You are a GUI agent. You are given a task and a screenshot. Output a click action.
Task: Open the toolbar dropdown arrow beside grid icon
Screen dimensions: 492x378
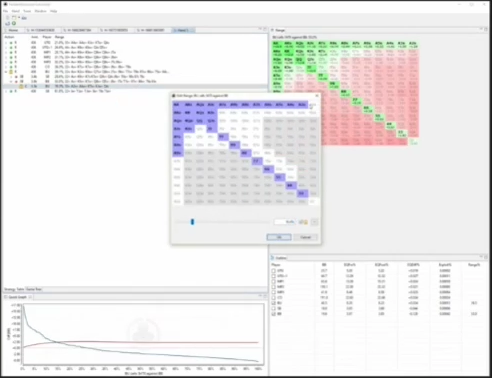tap(19, 18)
